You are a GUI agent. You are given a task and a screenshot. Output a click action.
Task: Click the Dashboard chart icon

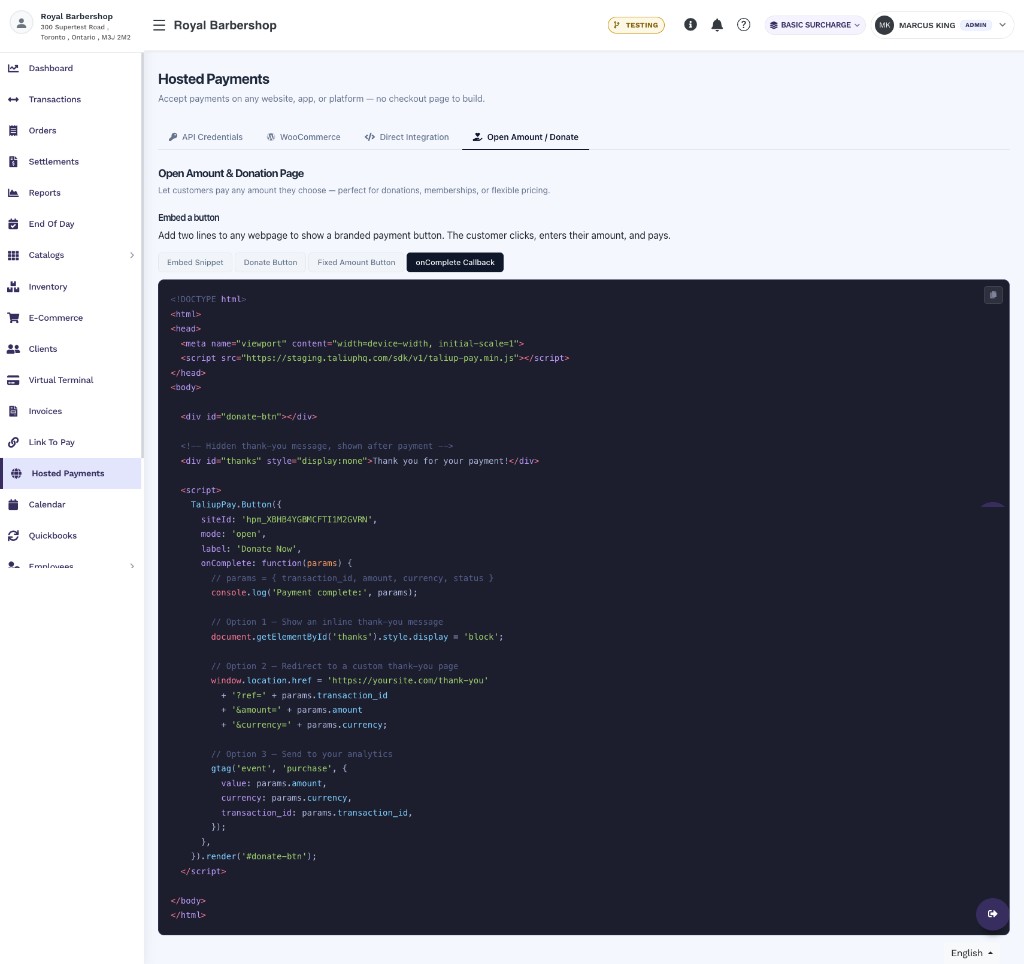click(x=13, y=68)
